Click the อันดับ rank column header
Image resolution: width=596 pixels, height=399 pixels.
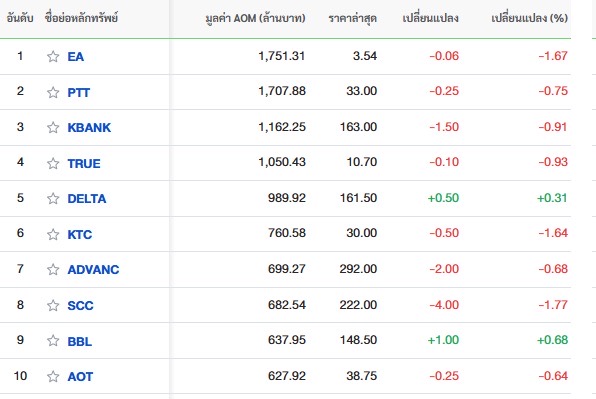click(20, 18)
